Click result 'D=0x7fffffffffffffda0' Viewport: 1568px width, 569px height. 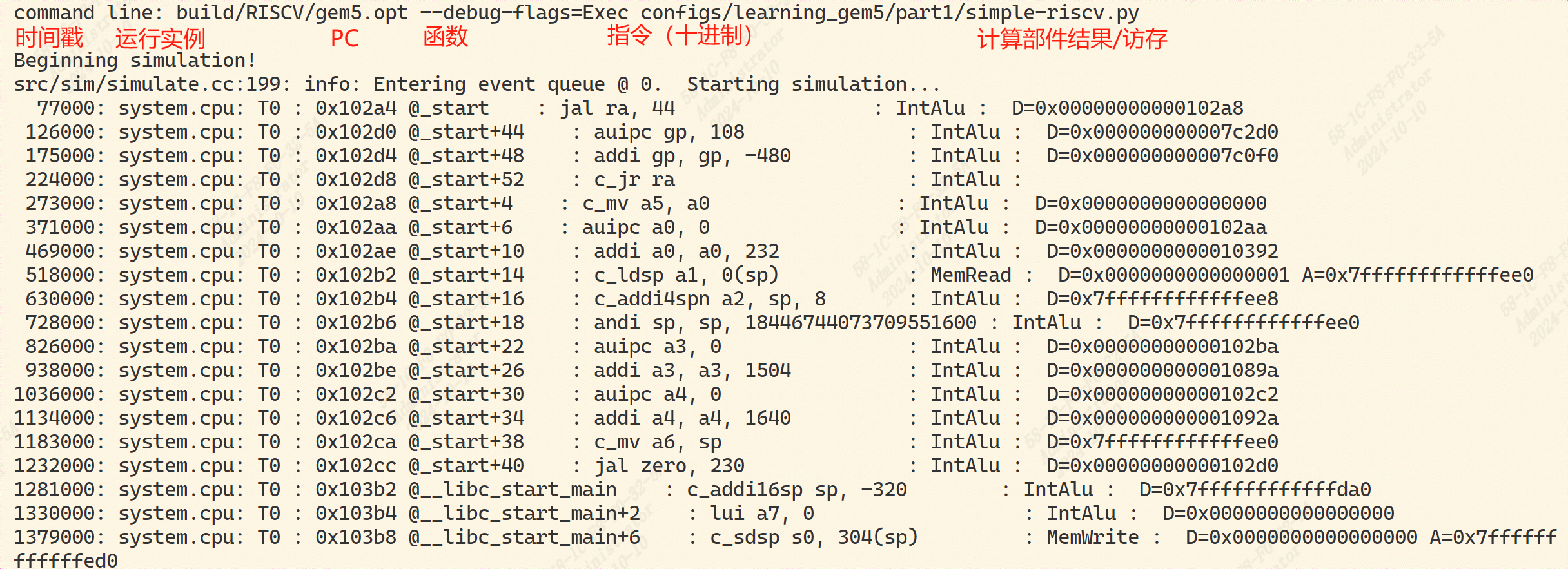click(1255, 490)
